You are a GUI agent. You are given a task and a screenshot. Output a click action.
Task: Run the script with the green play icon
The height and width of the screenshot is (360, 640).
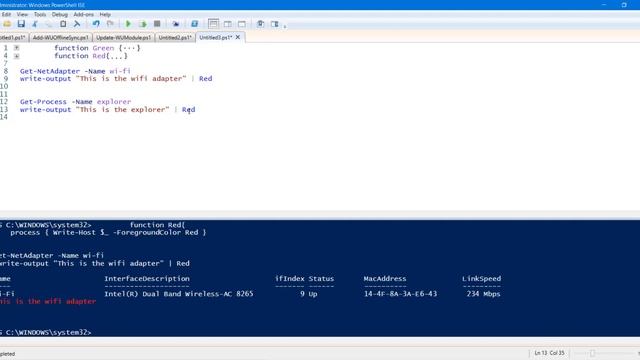(x=128, y=24)
